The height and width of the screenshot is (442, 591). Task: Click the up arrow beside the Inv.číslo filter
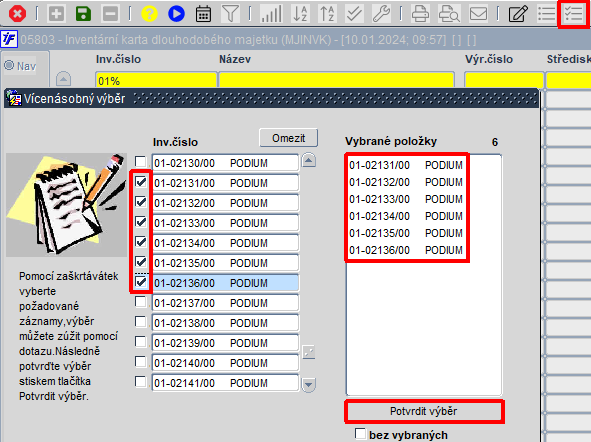click(63, 79)
